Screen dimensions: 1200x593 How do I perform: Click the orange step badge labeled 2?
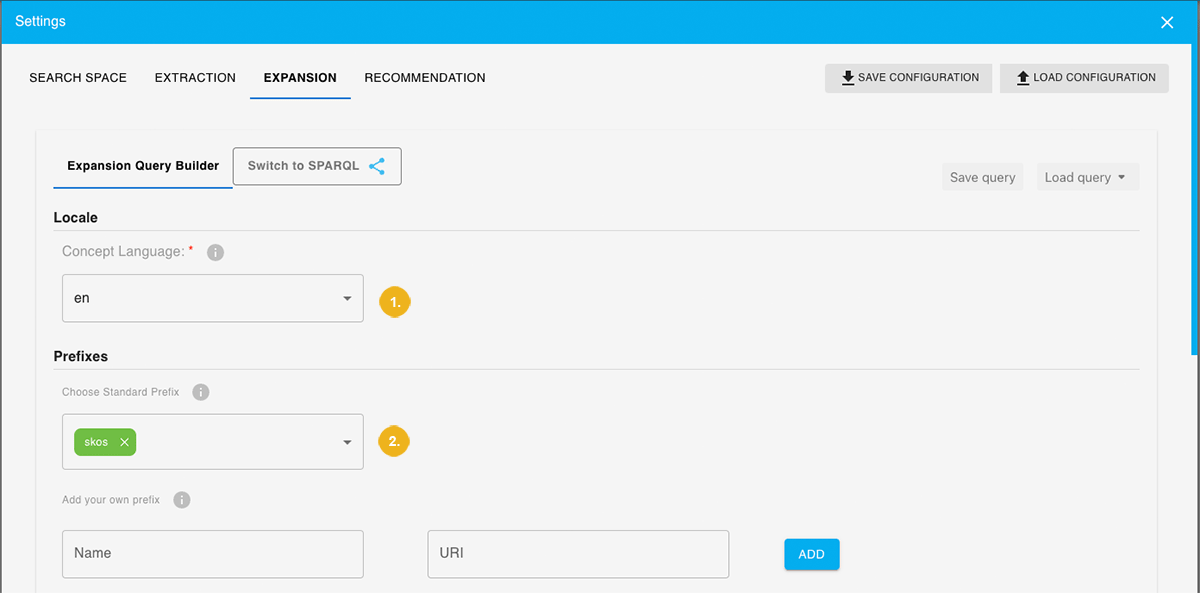[x=395, y=441]
